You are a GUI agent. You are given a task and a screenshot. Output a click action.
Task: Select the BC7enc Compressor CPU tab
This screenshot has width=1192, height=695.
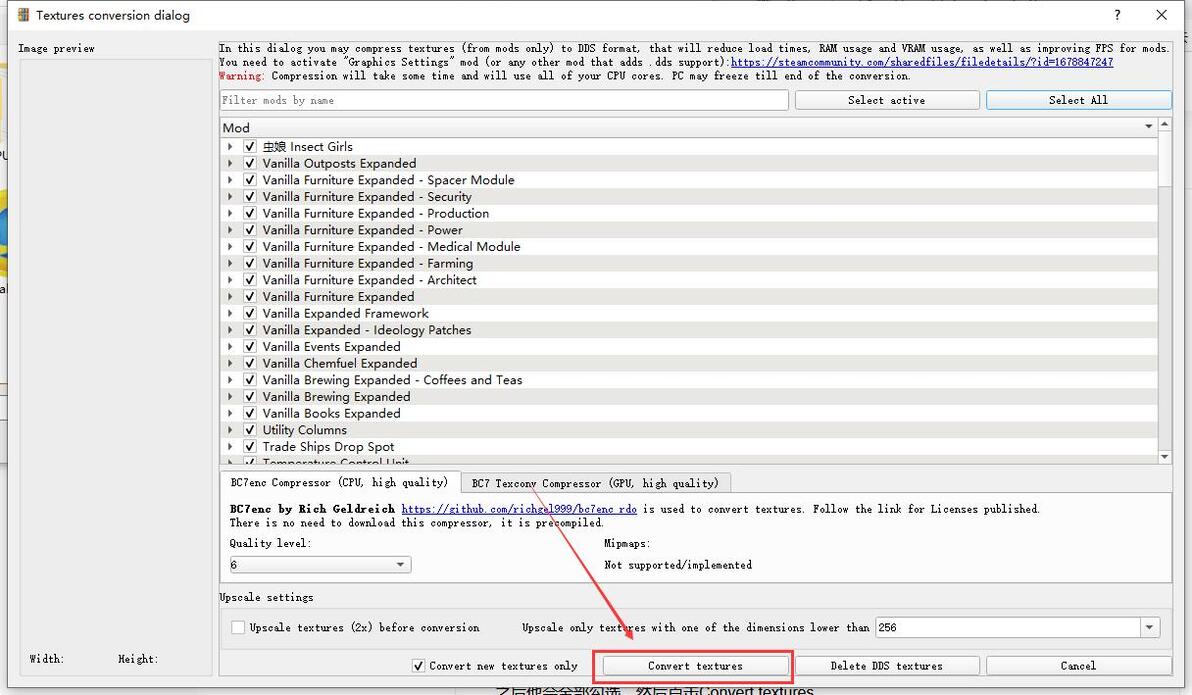coord(339,482)
